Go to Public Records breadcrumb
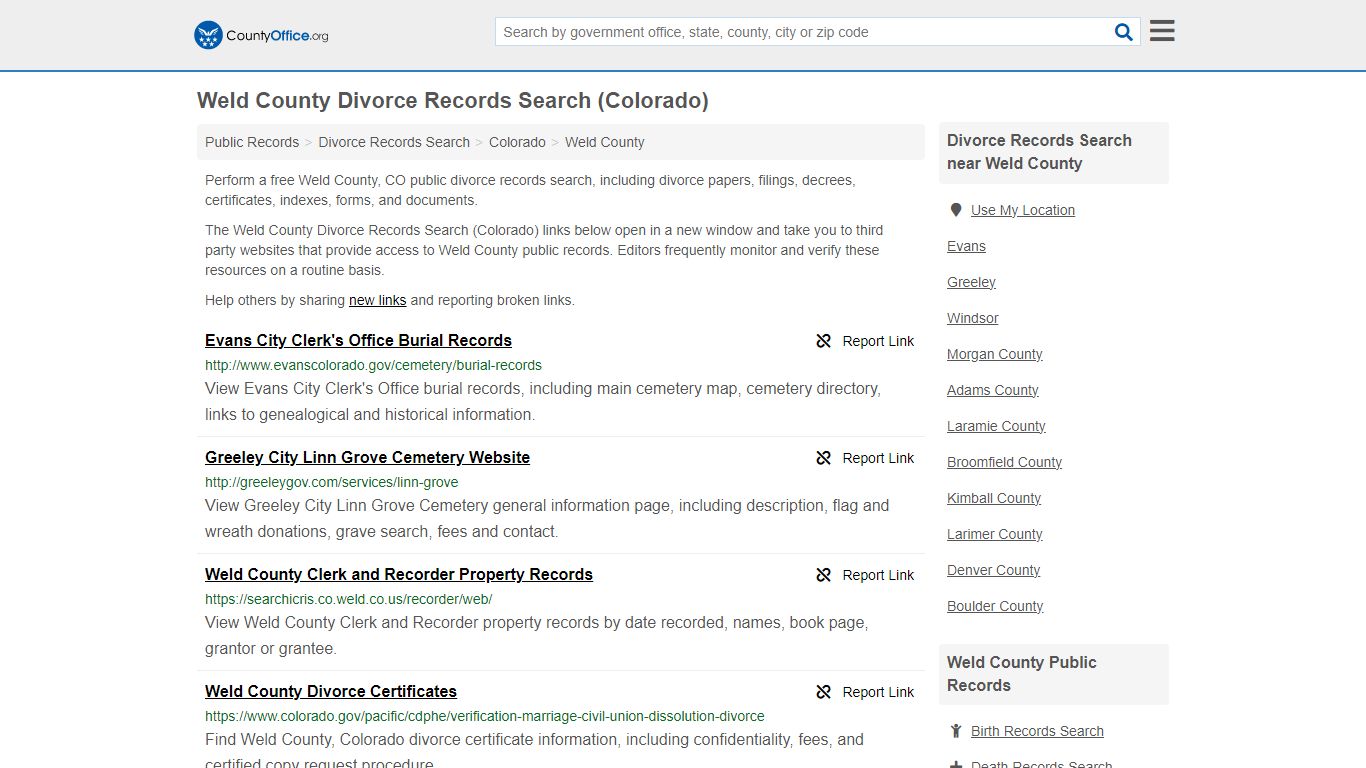 pyautogui.click(x=252, y=142)
